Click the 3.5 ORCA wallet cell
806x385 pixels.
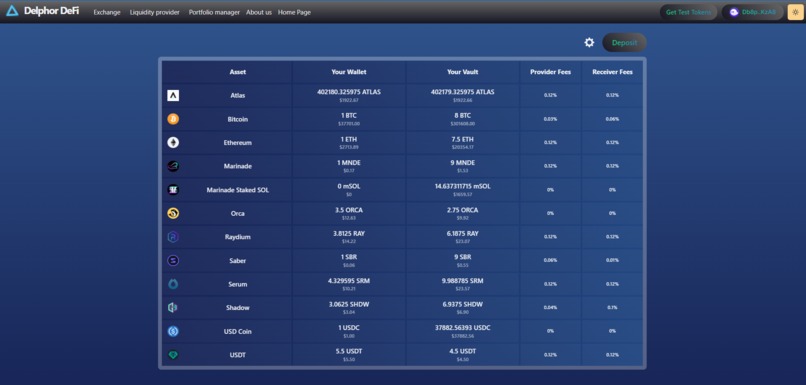tap(349, 213)
